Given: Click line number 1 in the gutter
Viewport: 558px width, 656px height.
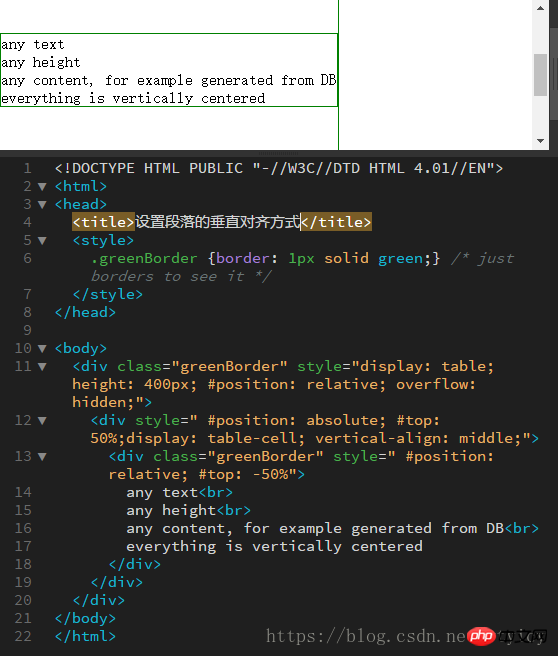Looking at the screenshot, I should (27, 168).
